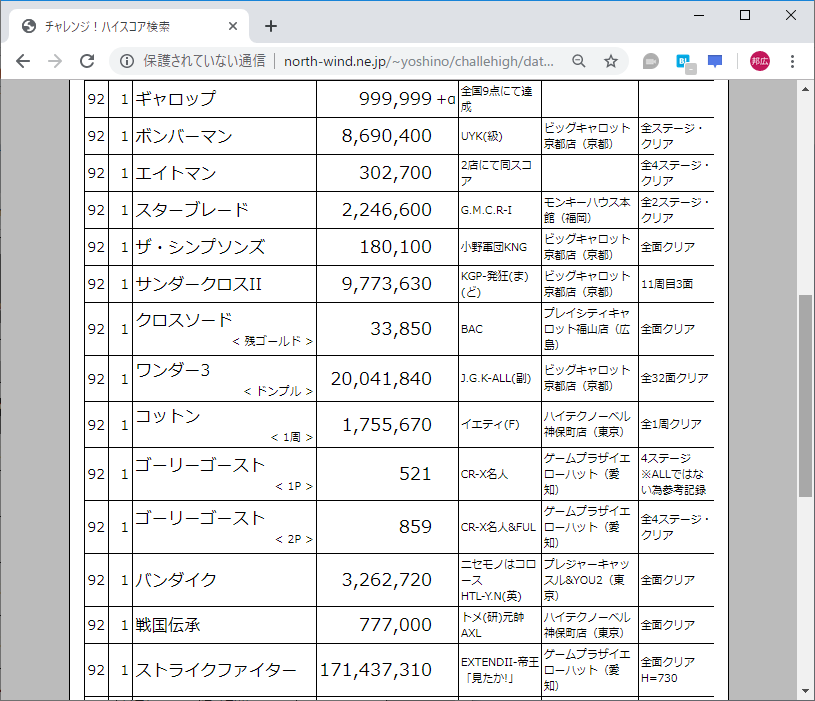Click the score 302,700
This screenshot has width=815, height=701.
[x=396, y=173]
